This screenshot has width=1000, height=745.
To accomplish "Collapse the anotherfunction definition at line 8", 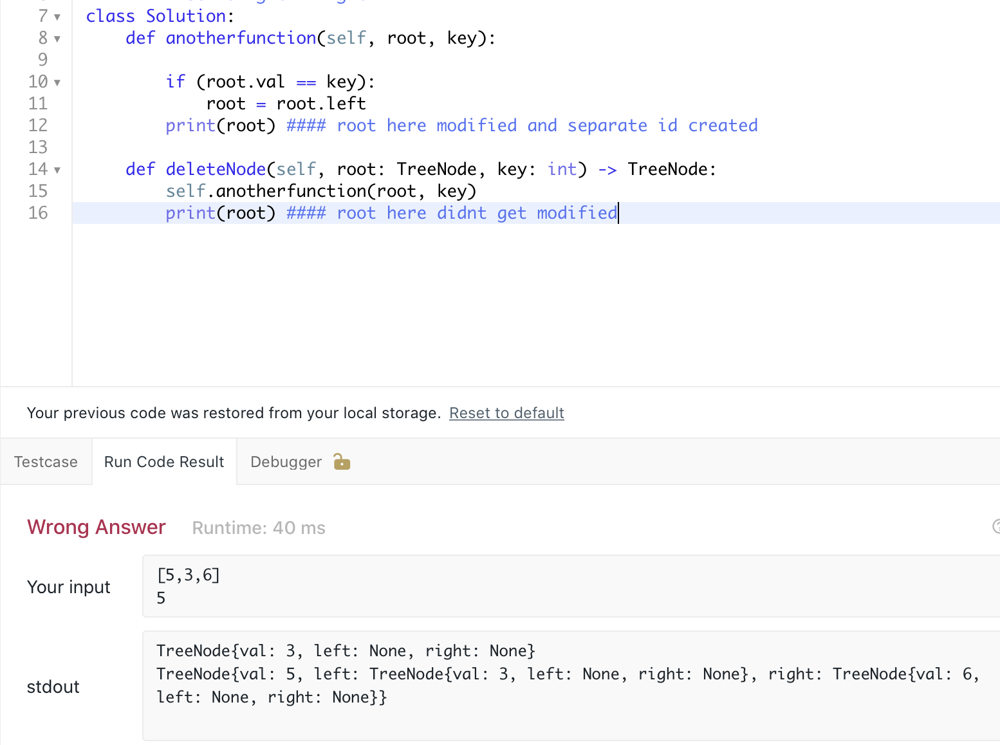I will click(57, 39).
